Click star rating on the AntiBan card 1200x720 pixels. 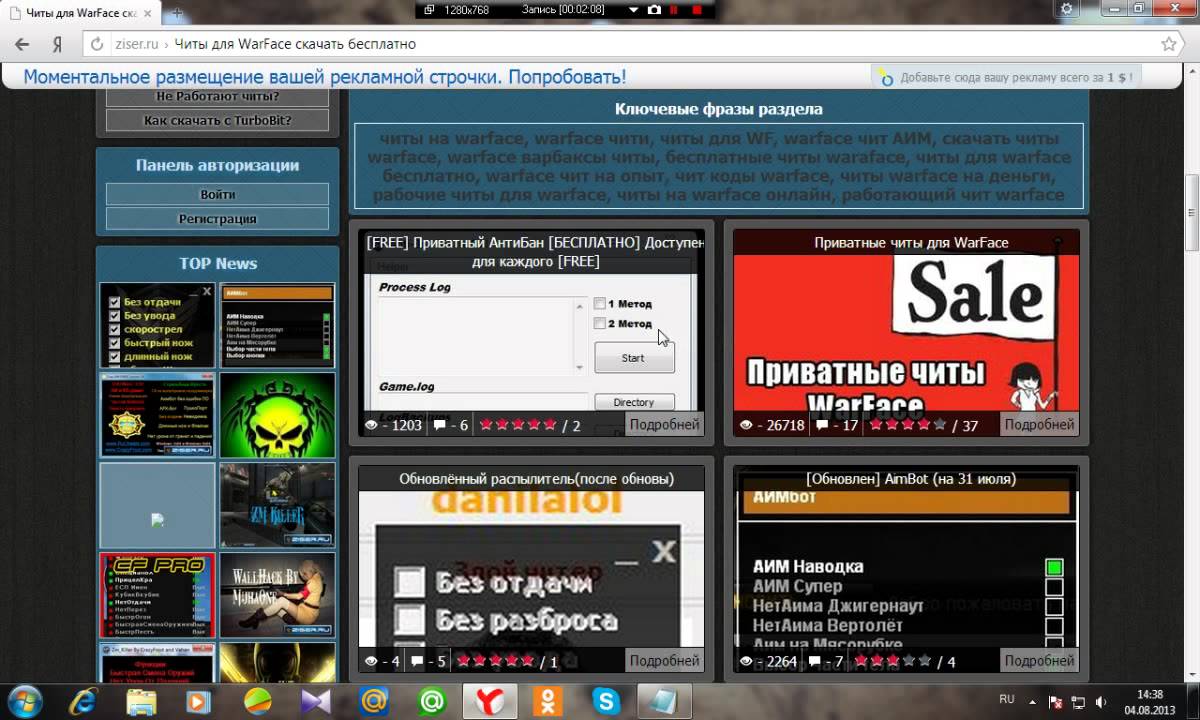pos(518,425)
